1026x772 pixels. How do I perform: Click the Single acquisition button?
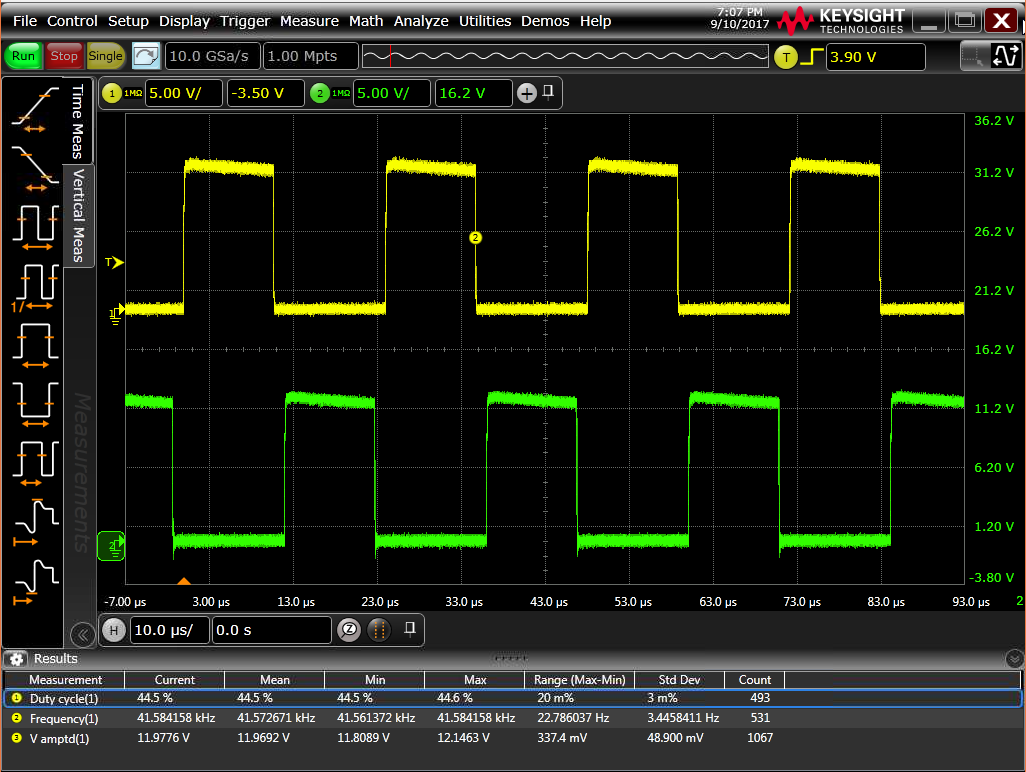pyautogui.click(x=105, y=56)
